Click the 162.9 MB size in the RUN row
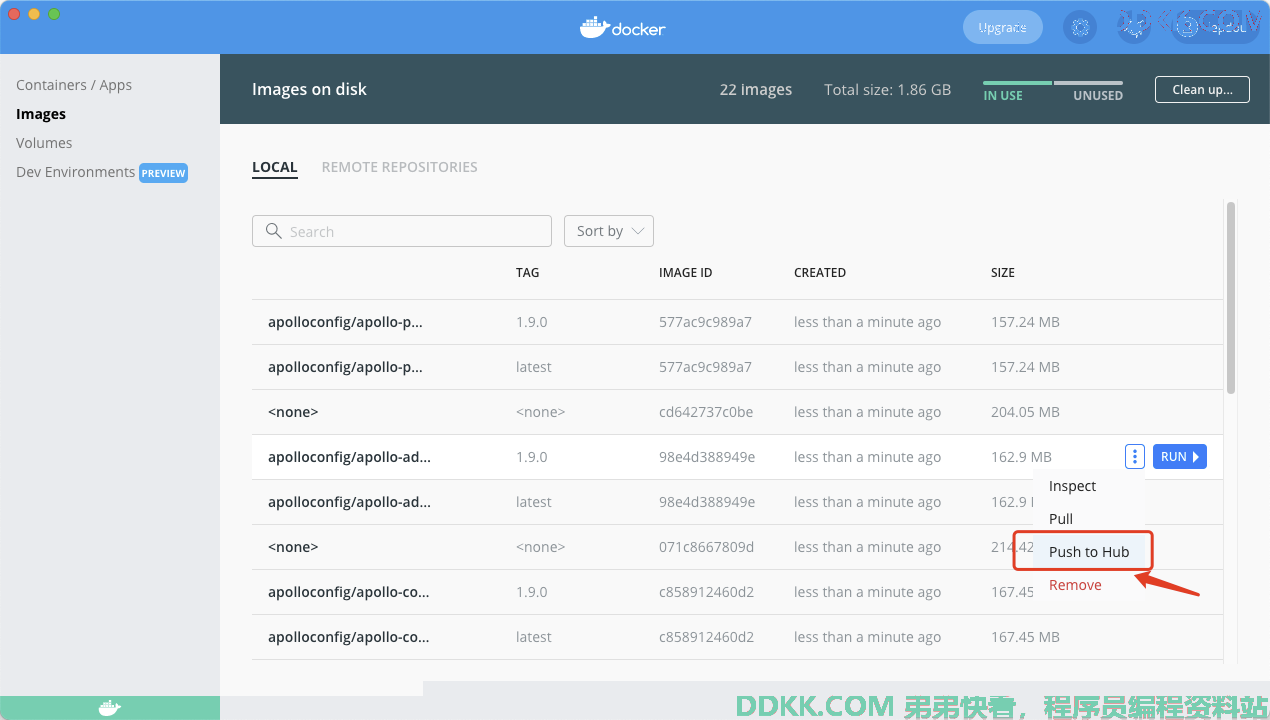Image resolution: width=1270 pixels, height=720 pixels. tap(1021, 457)
